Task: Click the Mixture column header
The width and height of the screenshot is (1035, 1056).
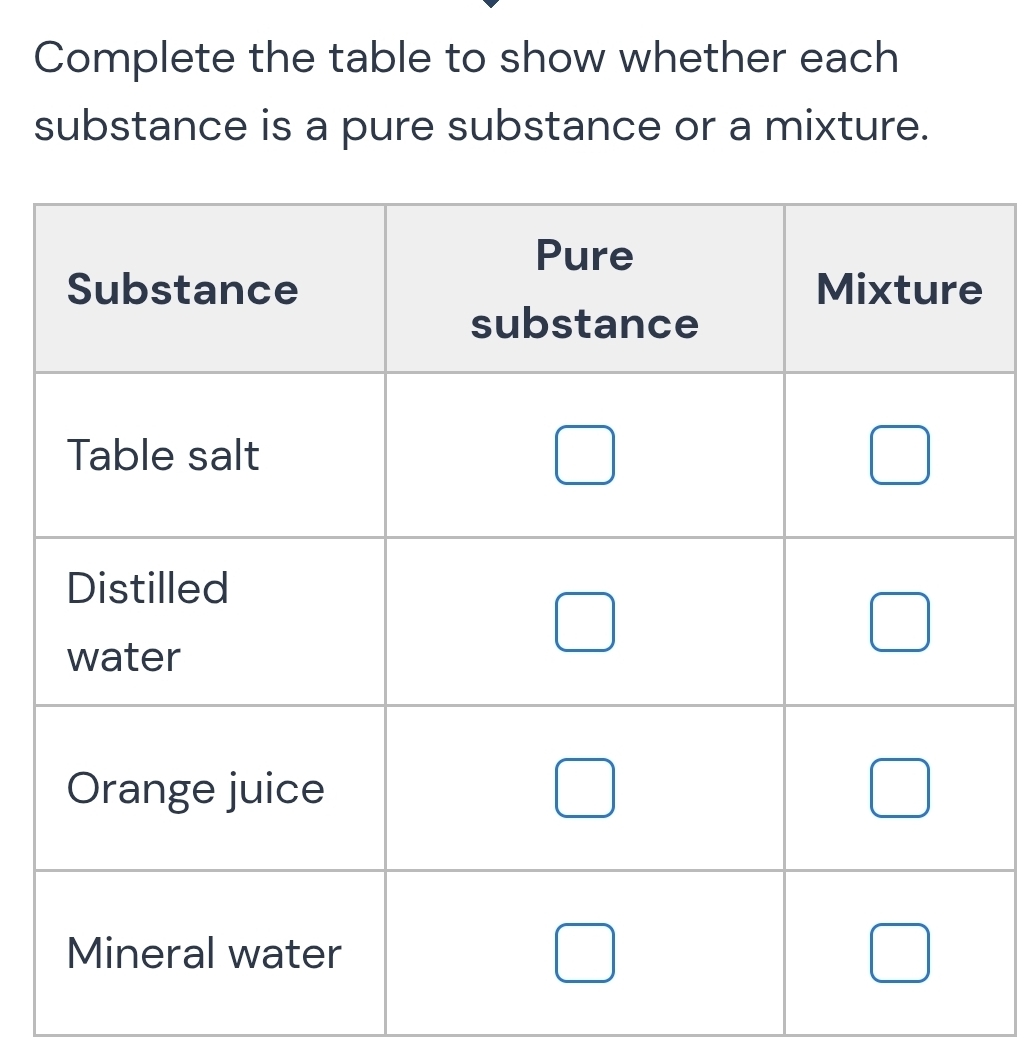Action: tap(898, 289)
